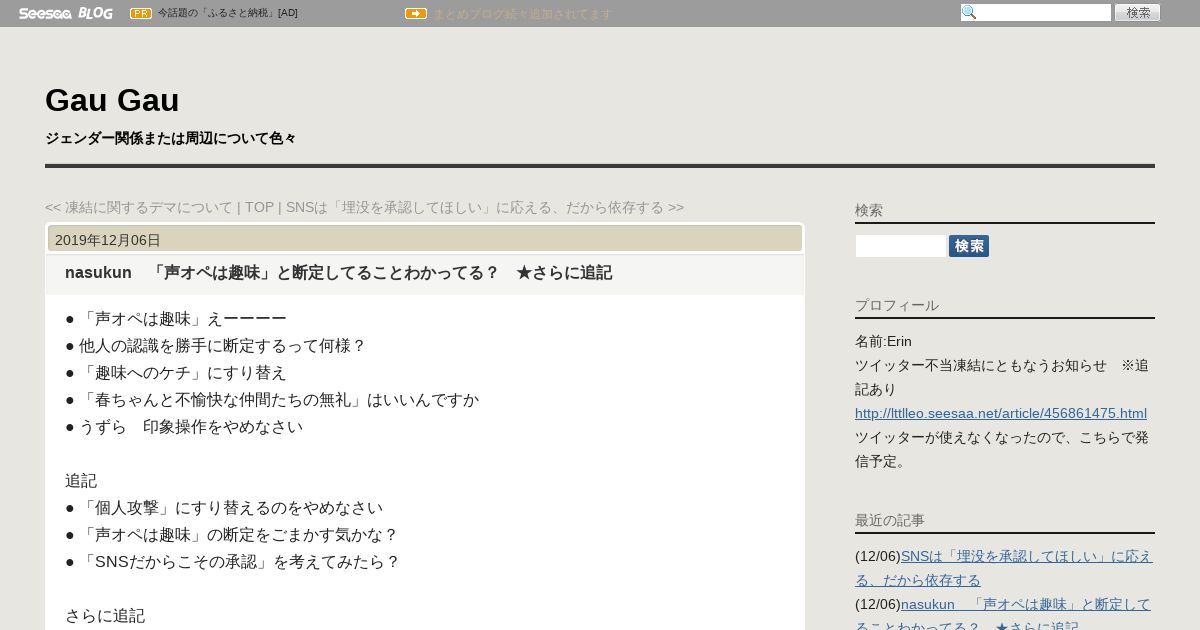Viewport: 1200px width, 630px height.
Task: Click the 名前:Erin profile text
Action: pos(883,341)
